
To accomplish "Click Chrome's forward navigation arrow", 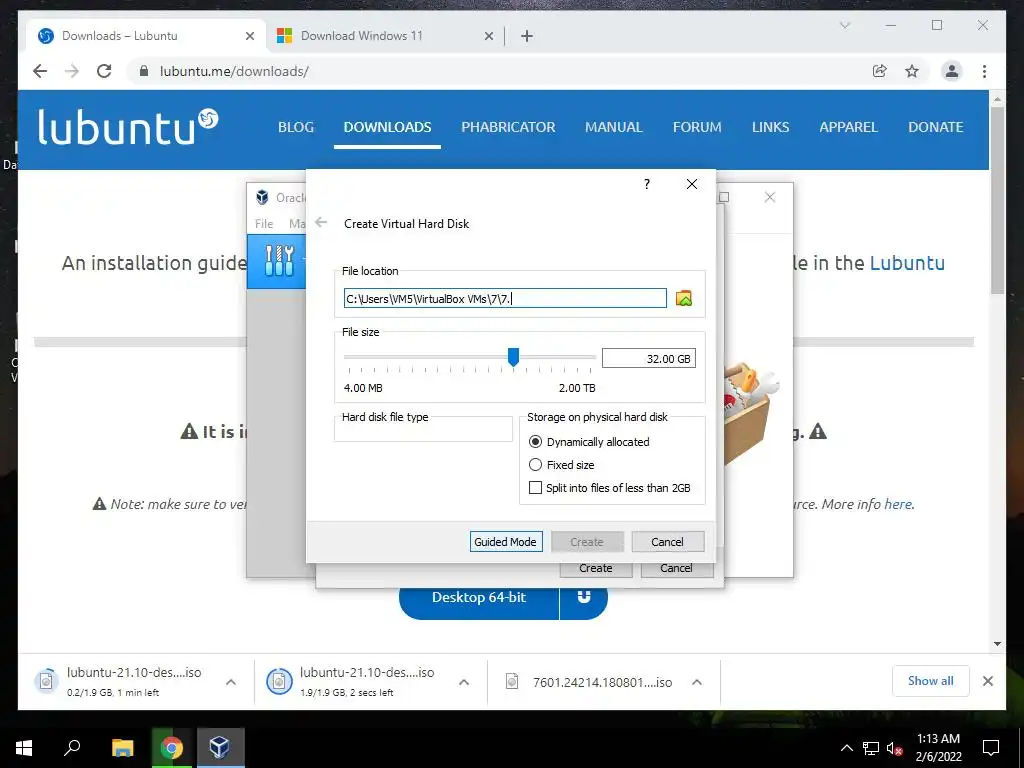I will 72,71.
